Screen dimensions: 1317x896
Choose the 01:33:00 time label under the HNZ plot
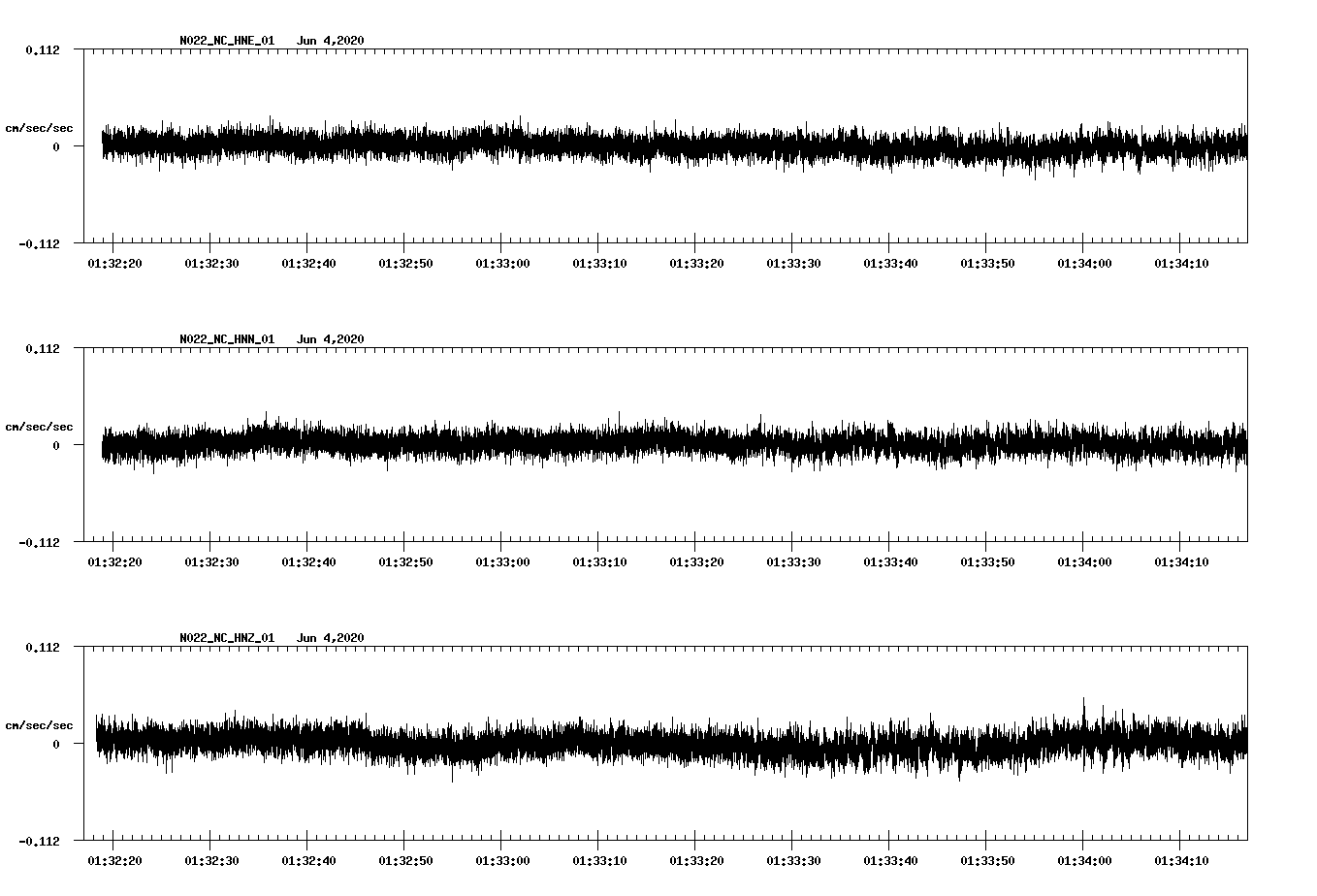[x=502, y=861]
